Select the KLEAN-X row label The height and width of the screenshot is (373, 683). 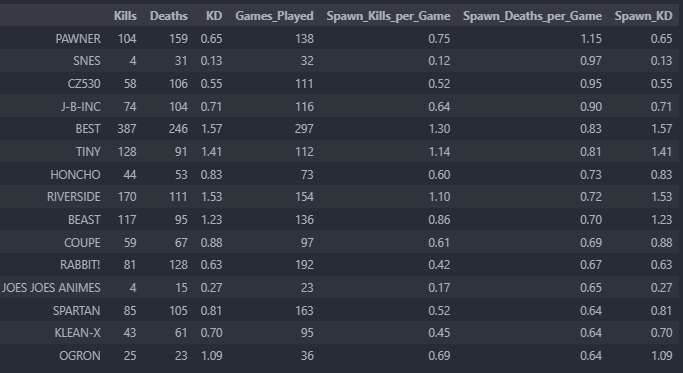coord(78,333)
